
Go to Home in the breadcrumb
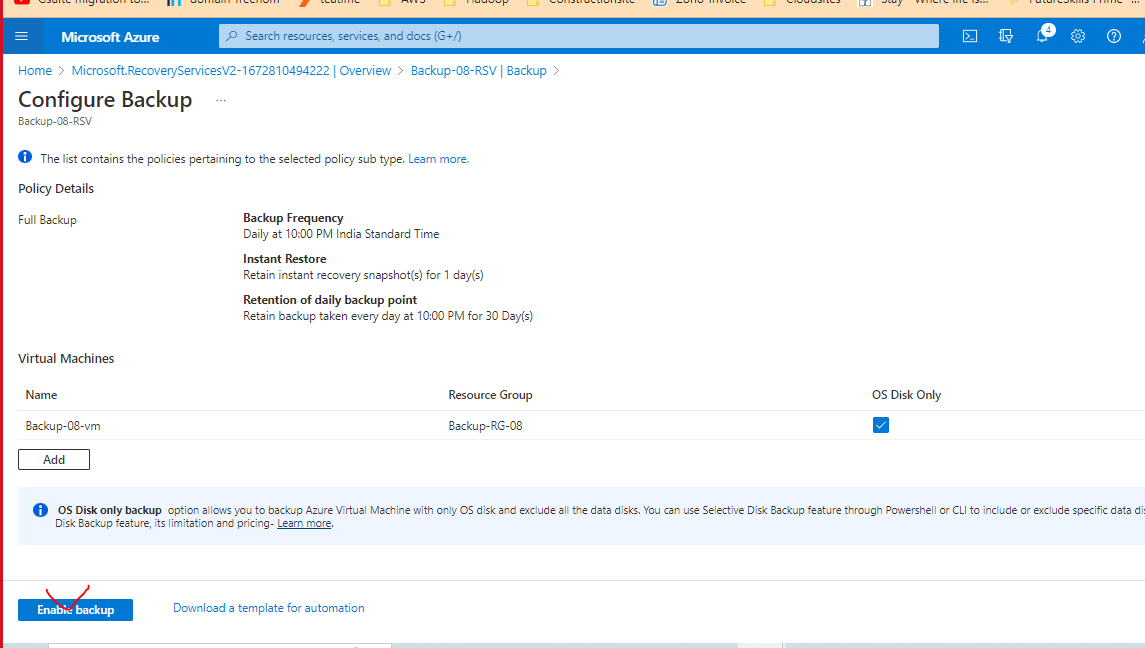[35, 71]
